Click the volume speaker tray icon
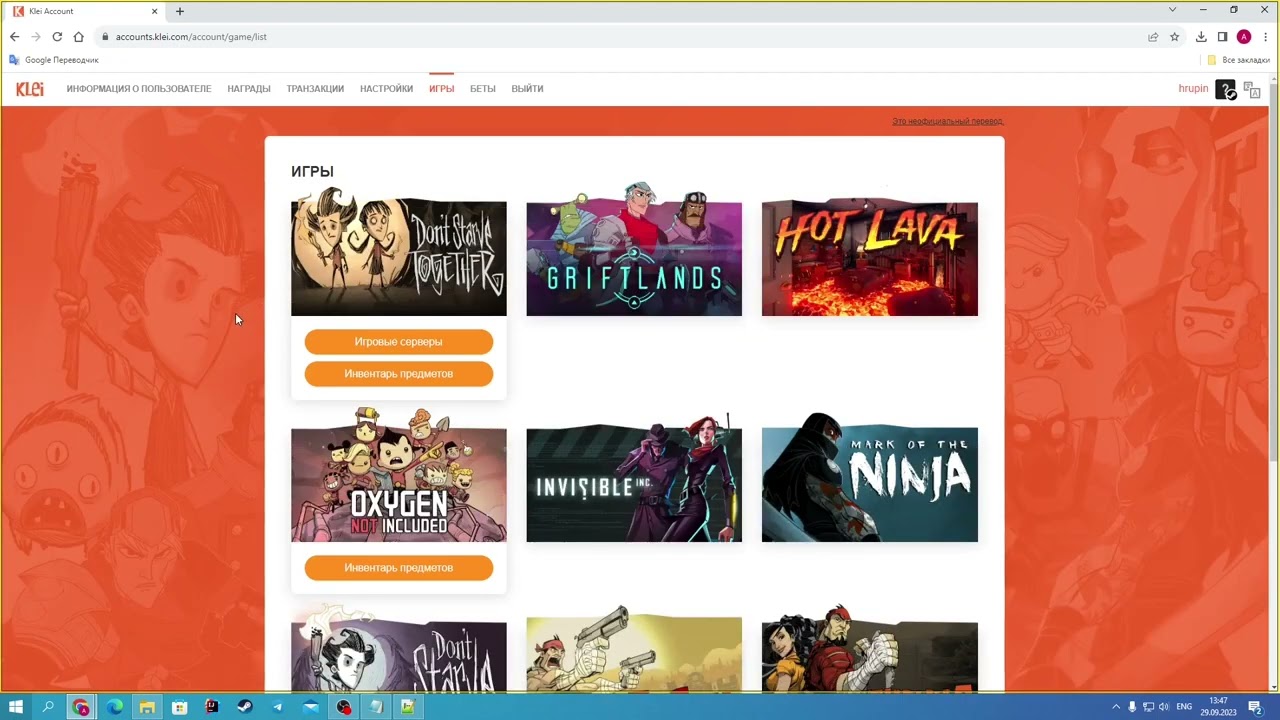 point(1164,707)
